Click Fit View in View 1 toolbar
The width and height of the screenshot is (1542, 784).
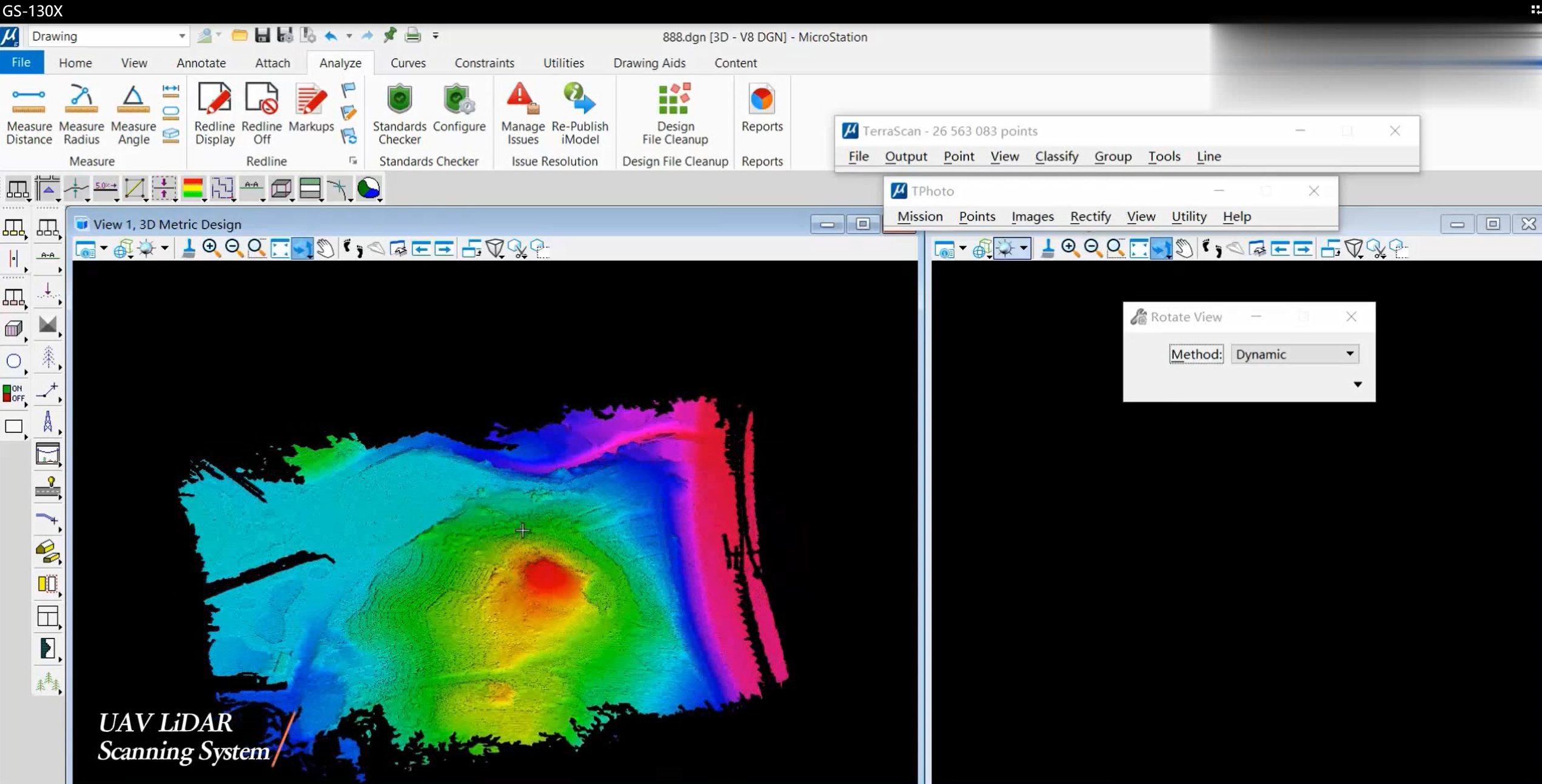(x=280, y=248)
